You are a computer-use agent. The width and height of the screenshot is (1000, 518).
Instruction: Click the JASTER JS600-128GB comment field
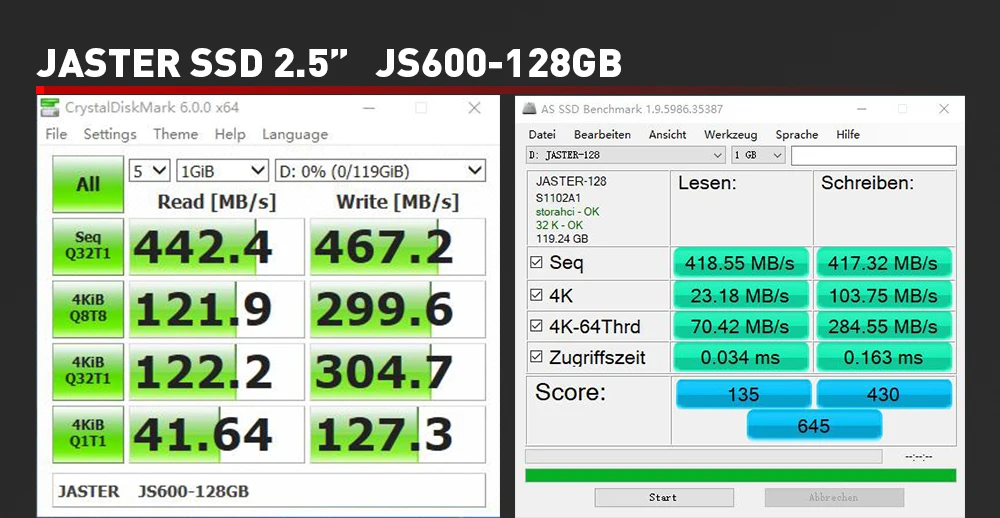pos(268,491)
